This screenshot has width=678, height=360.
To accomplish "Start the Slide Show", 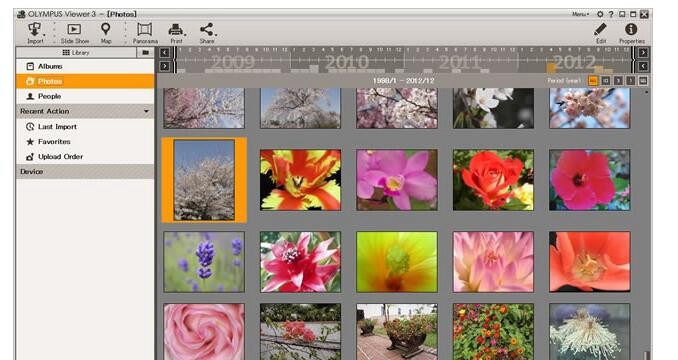I will 74,32.
